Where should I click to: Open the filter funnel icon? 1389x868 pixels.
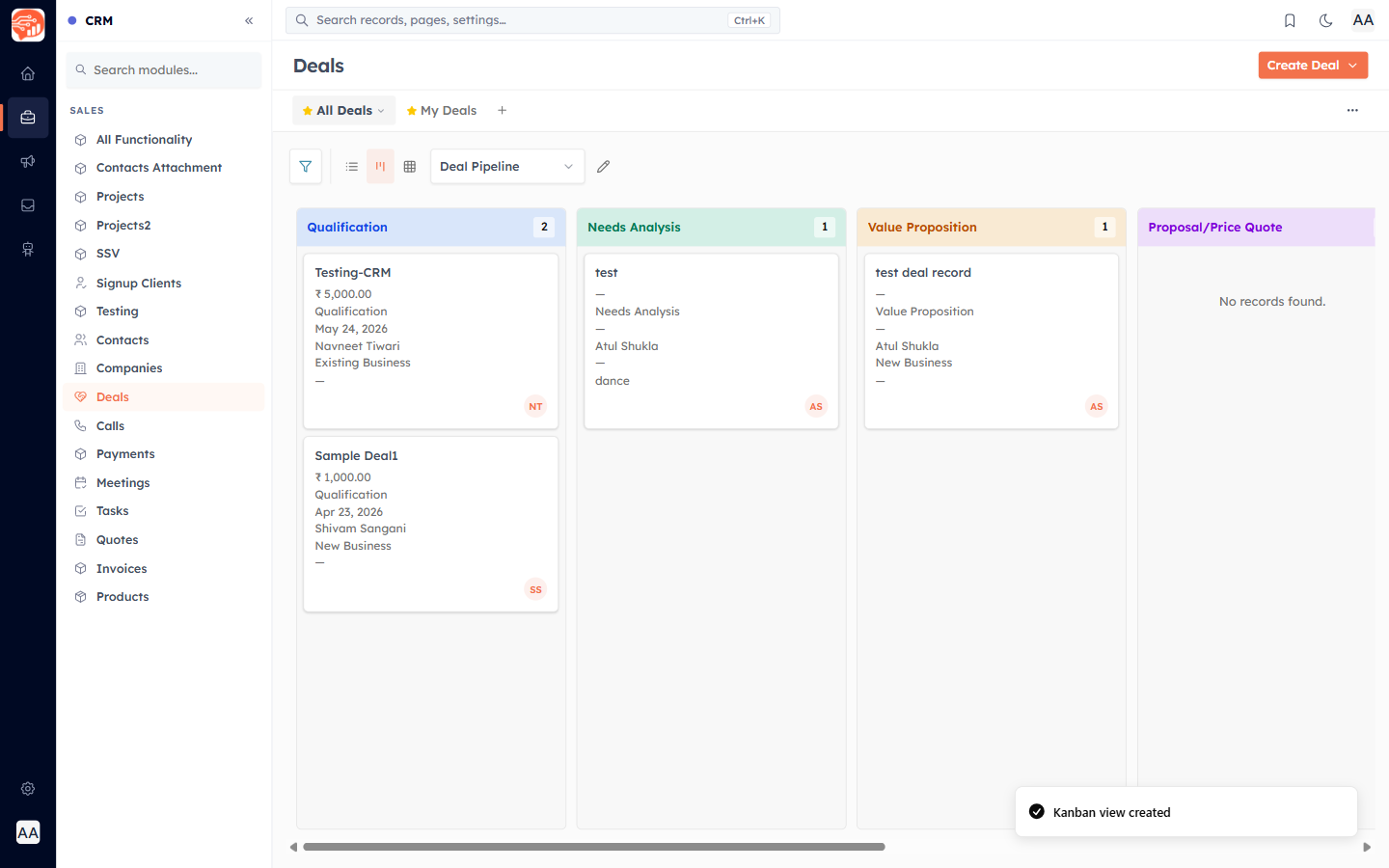[306, 167]
